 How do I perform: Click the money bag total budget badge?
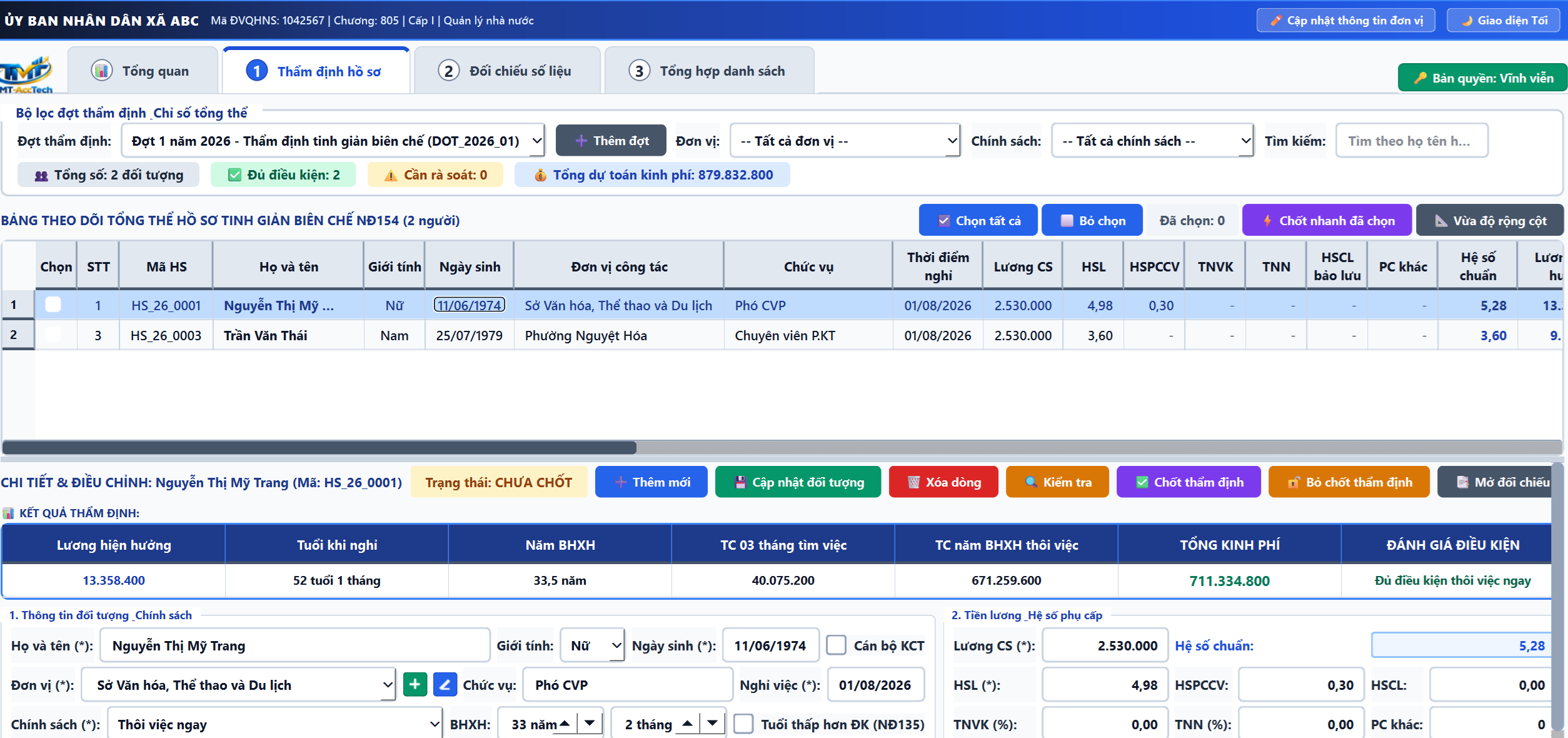(x=652, y=175)
